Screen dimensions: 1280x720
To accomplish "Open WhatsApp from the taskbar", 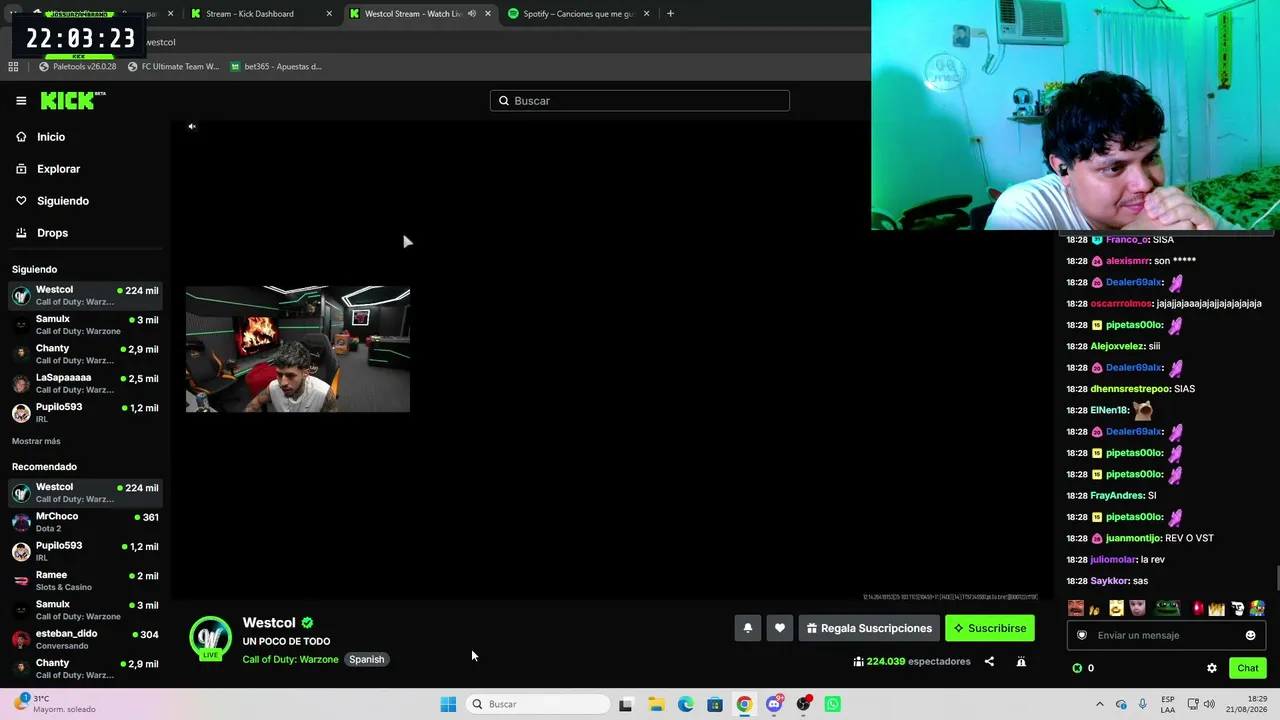I will tap(833, 704).
